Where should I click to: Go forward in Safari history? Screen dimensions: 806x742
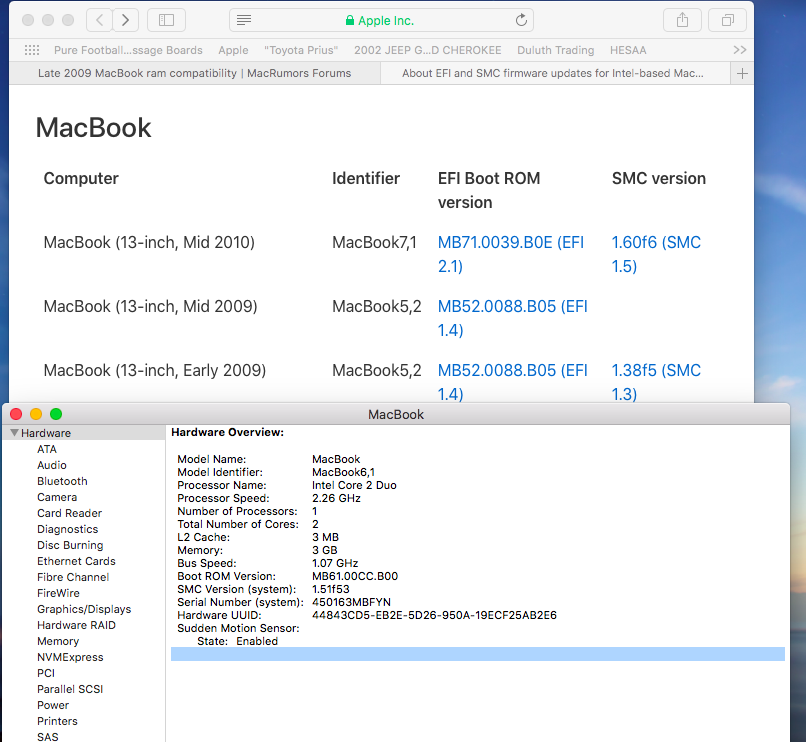click(125, 20)
